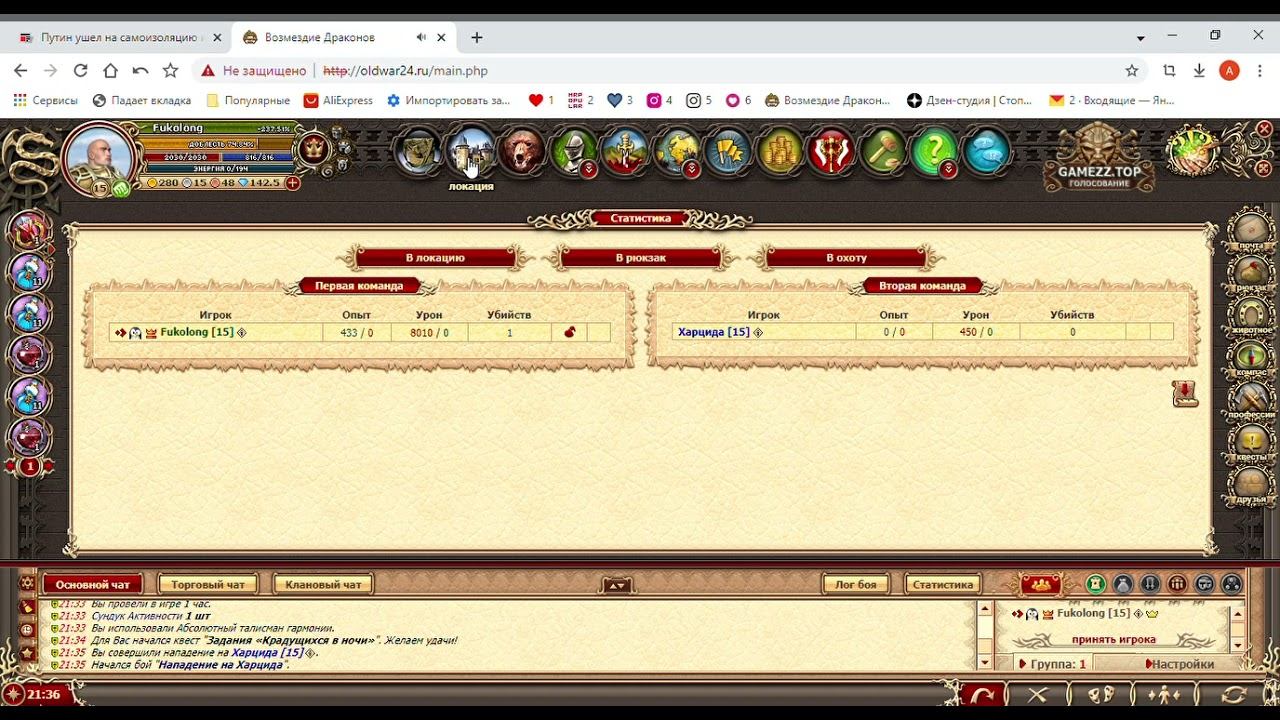Open a new browser tab
The height and width of the screenshot is (720, 1280).
pyautogui.click(x=477, y=37)
